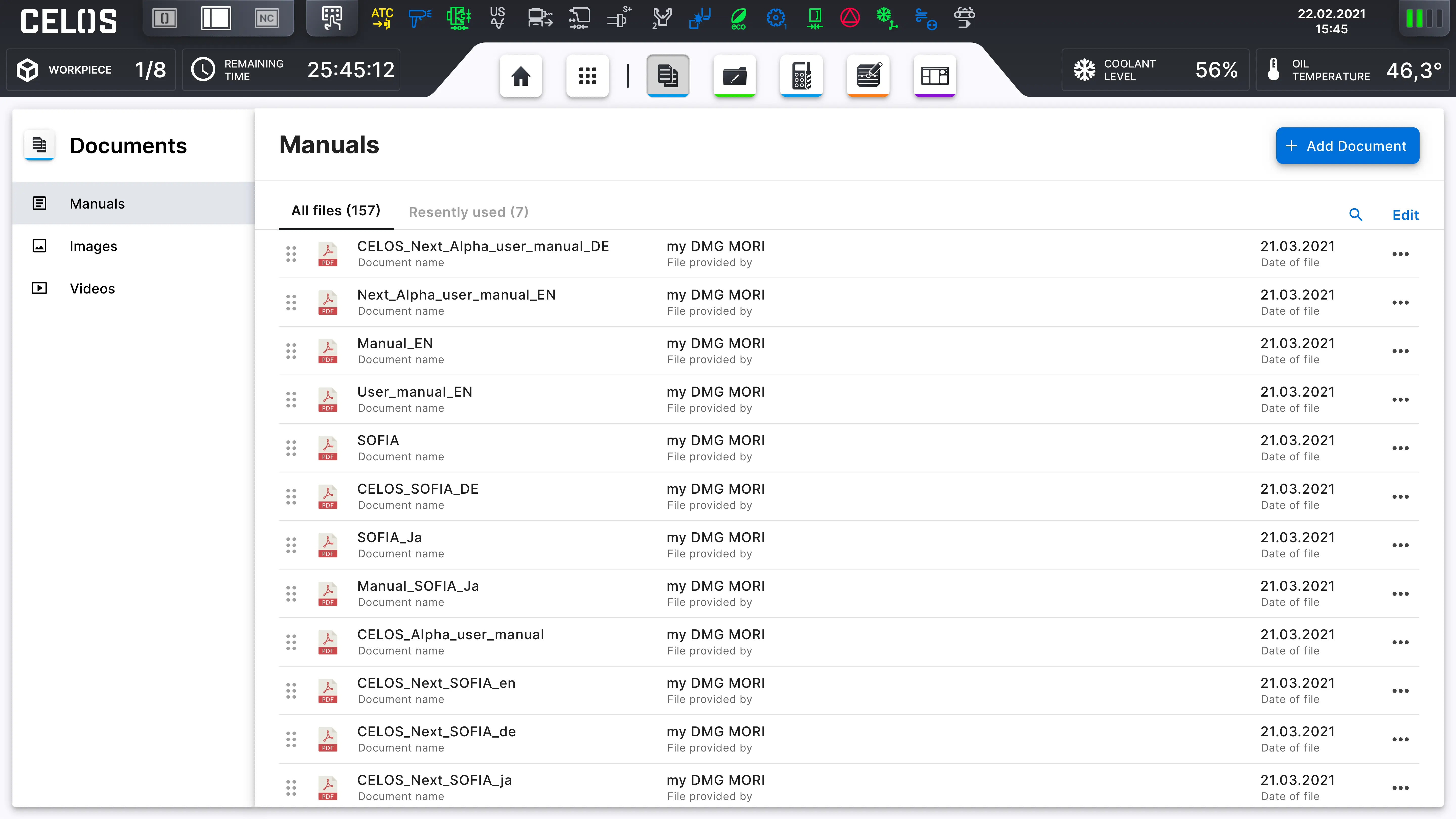The height and width of the screenshot is (819, 1456).
Task: Select Manuals in the Documents sidebar
Action: click(x=133, y=203)
